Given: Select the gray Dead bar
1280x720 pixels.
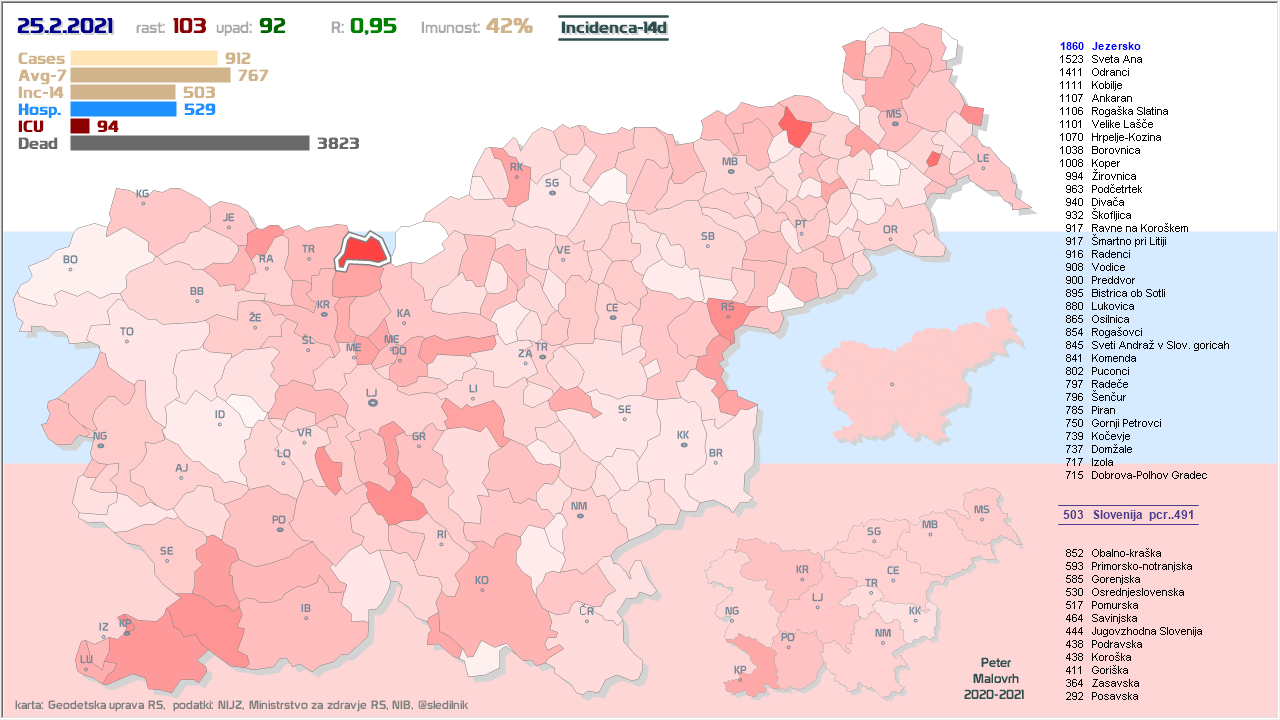Looking at the screenshot, I should [190, 143].
